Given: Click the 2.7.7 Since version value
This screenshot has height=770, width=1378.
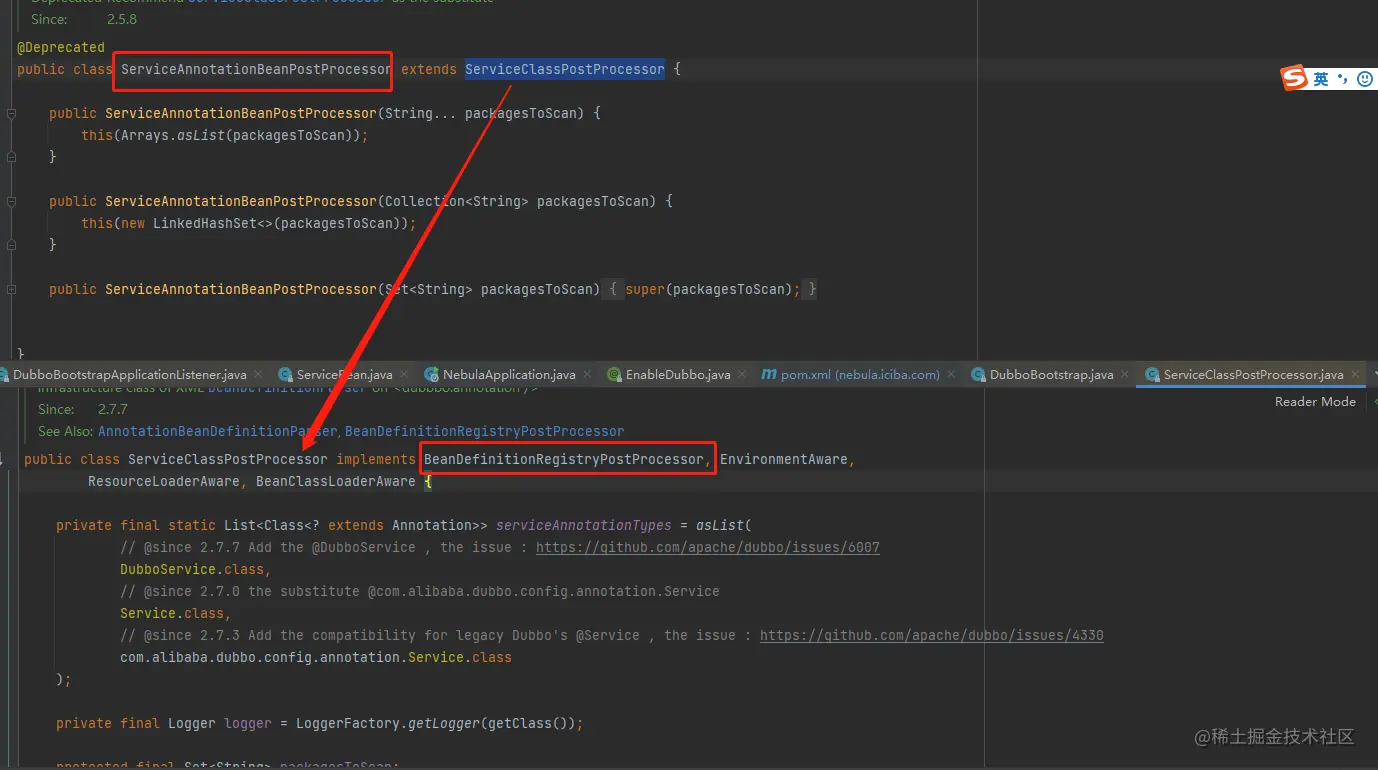Looking at the screenshot, I should 113,410.
